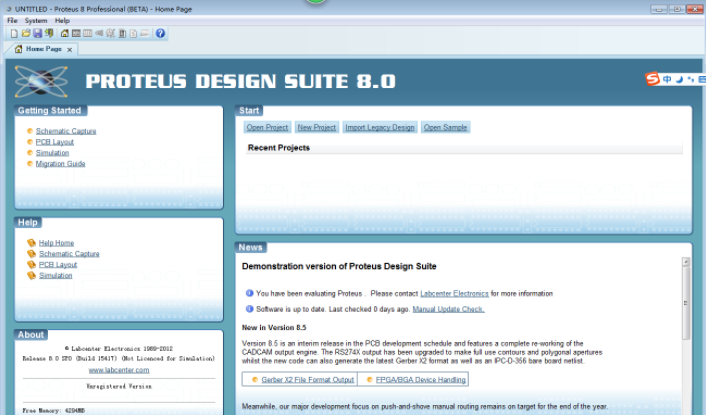706x415 pixels.
Task: Launch the 3D Visualizer toolbar icon
Action: [99, 33]
